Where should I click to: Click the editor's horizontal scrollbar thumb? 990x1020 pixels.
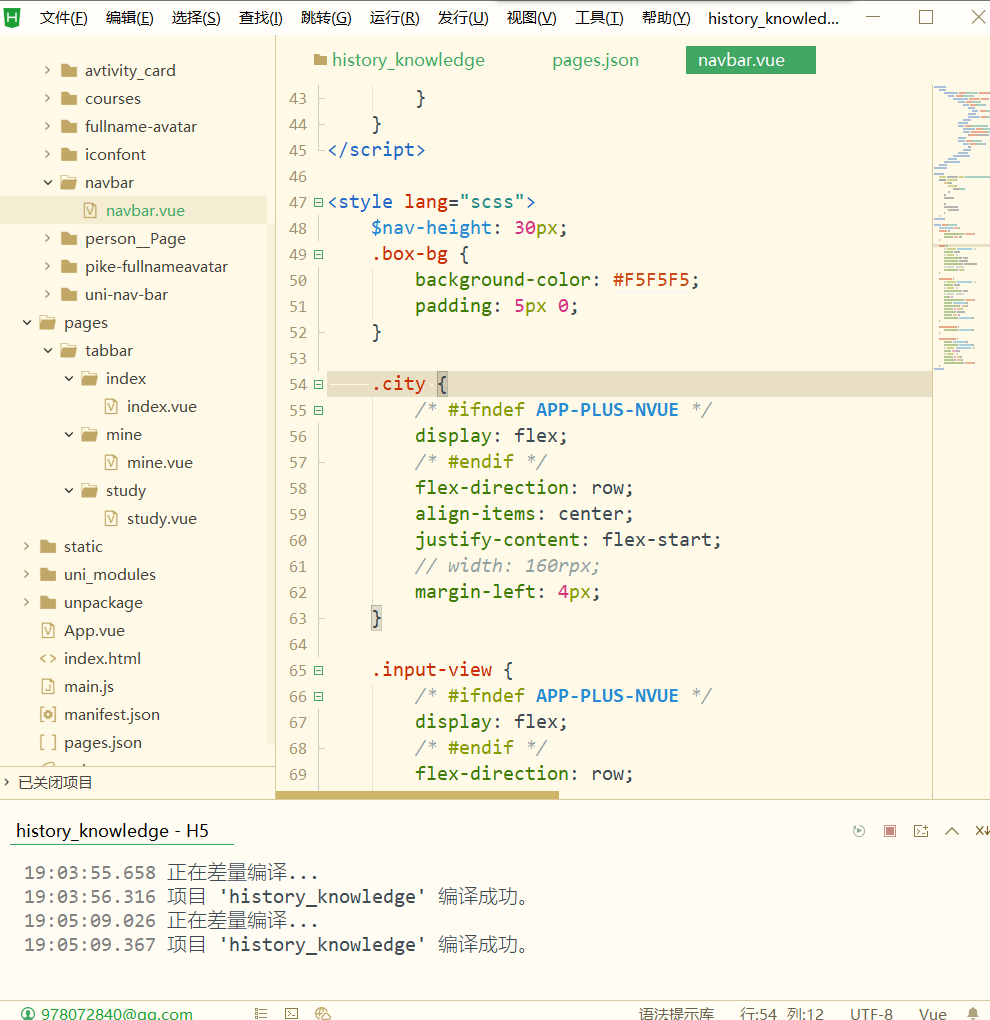(417, 795)
